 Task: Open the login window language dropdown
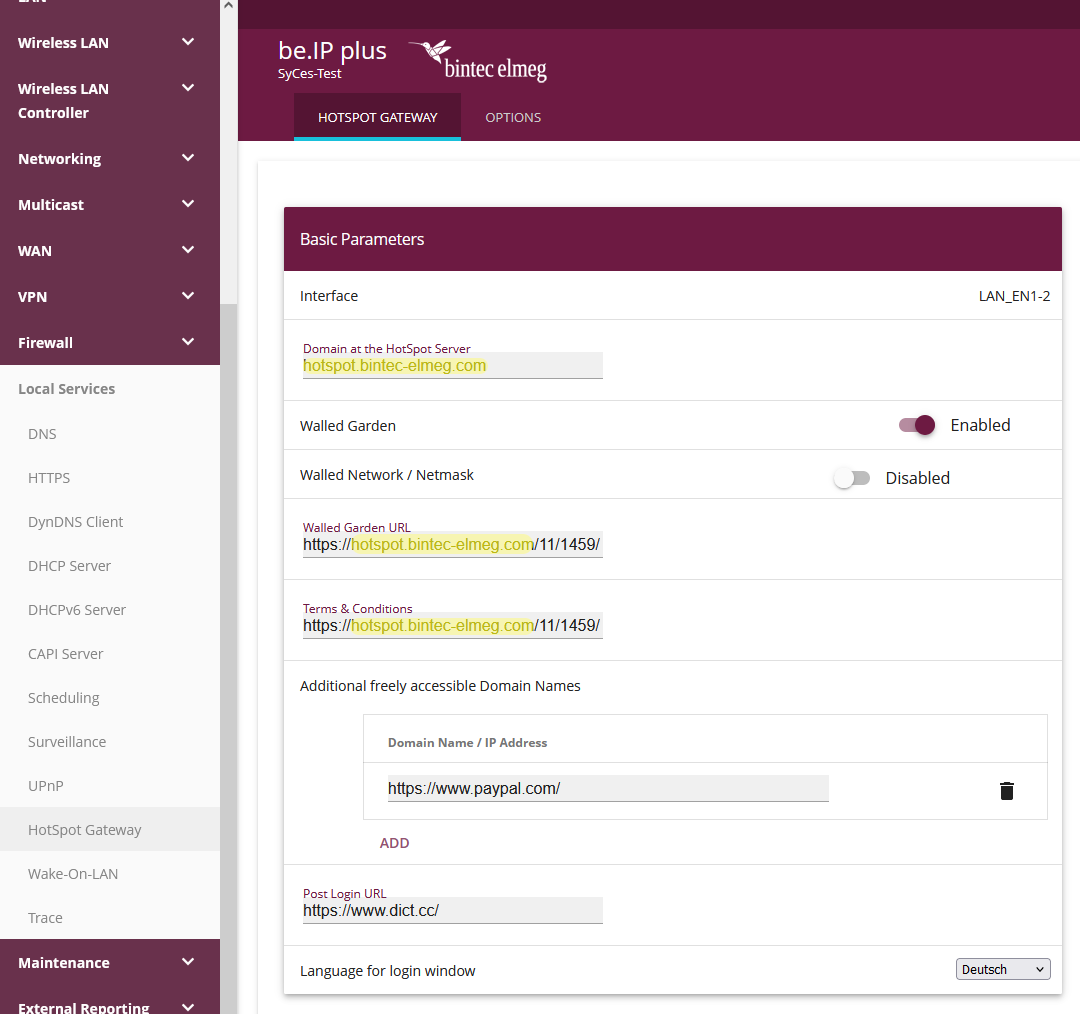click(x=1002, y=969)
